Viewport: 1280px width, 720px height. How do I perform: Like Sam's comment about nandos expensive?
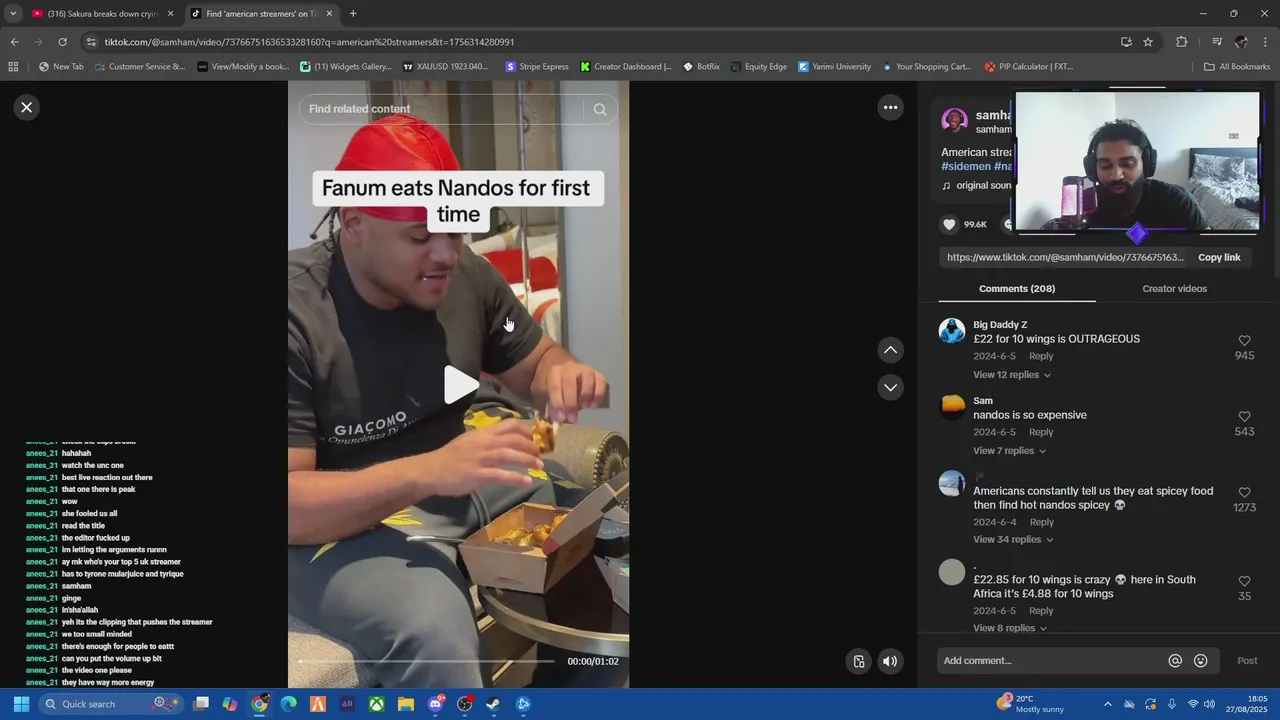pyautogui.click(x=1244, y=417)
